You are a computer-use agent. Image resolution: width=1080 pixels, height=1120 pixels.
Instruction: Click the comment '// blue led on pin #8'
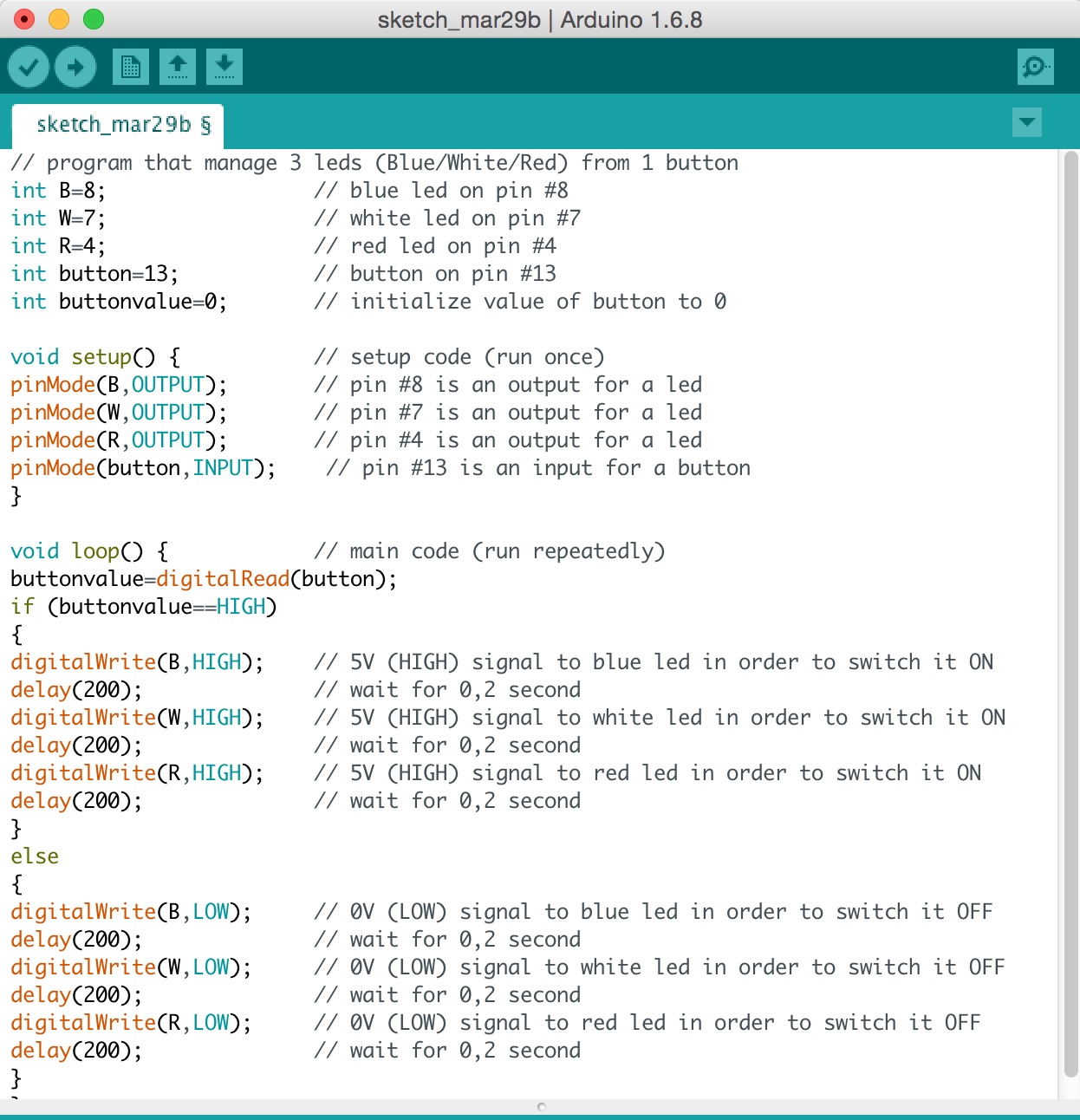[x=441, y=191]
